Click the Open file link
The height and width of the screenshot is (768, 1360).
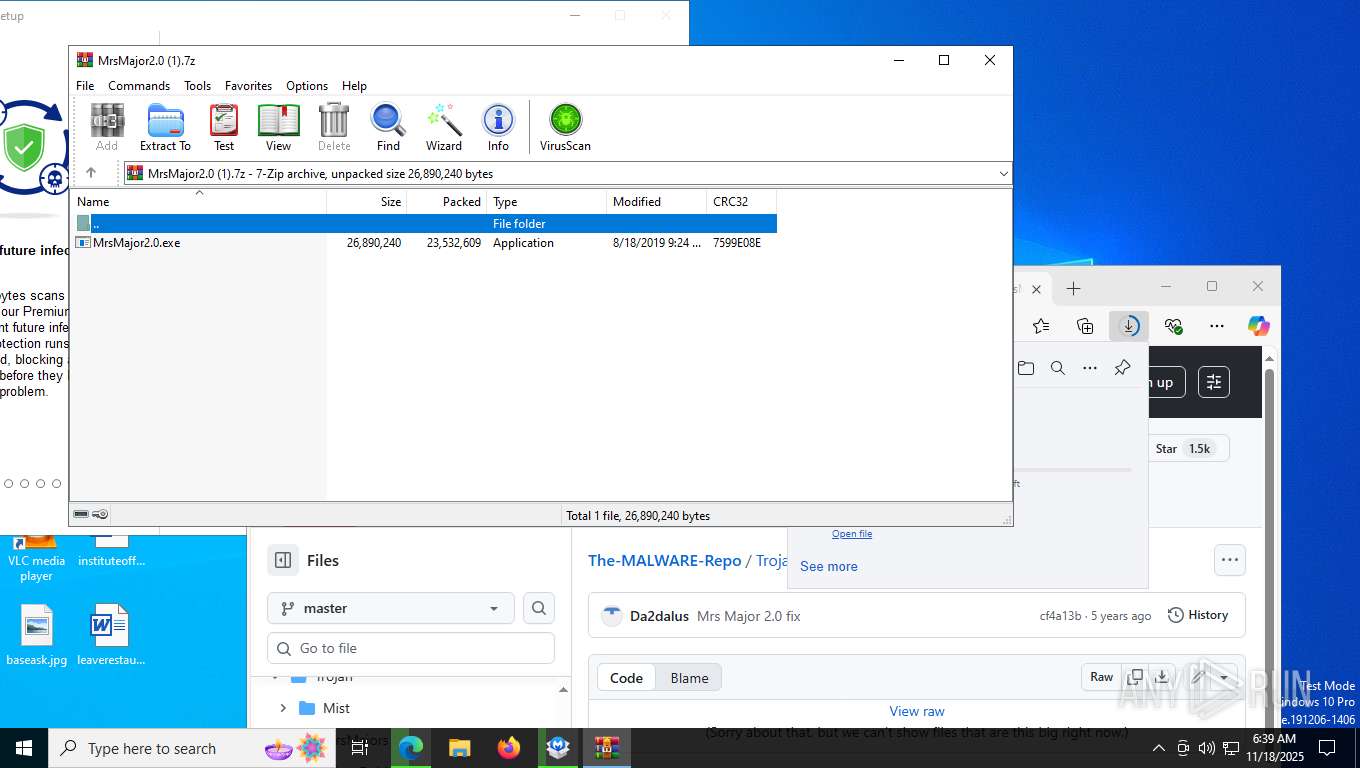(x=852, y=534)
